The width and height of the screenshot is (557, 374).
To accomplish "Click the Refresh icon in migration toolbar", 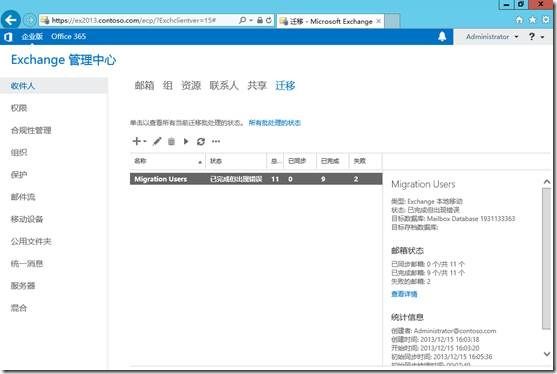I will click(x=201, y=141).
